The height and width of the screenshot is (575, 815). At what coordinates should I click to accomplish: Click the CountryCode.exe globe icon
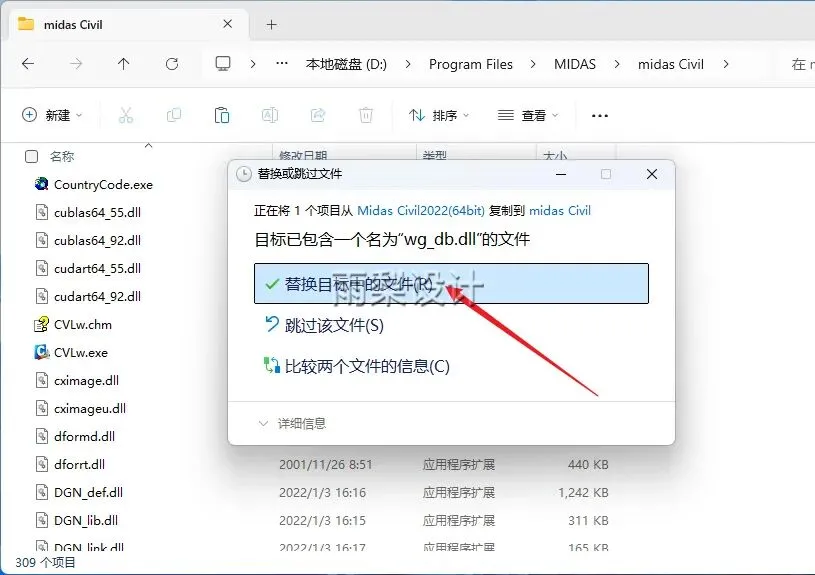tap(42, 184)
